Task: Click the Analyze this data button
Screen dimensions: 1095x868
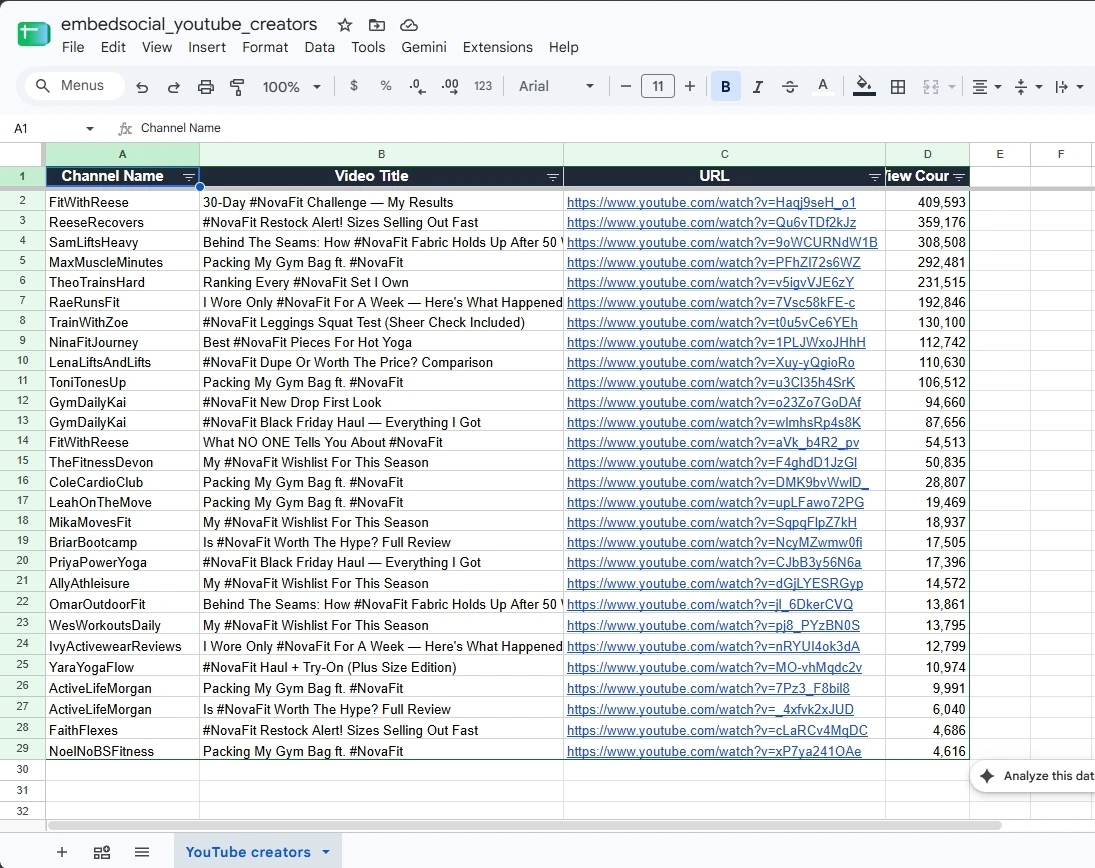Action: pyautogui.click(x=1034, y=776)
